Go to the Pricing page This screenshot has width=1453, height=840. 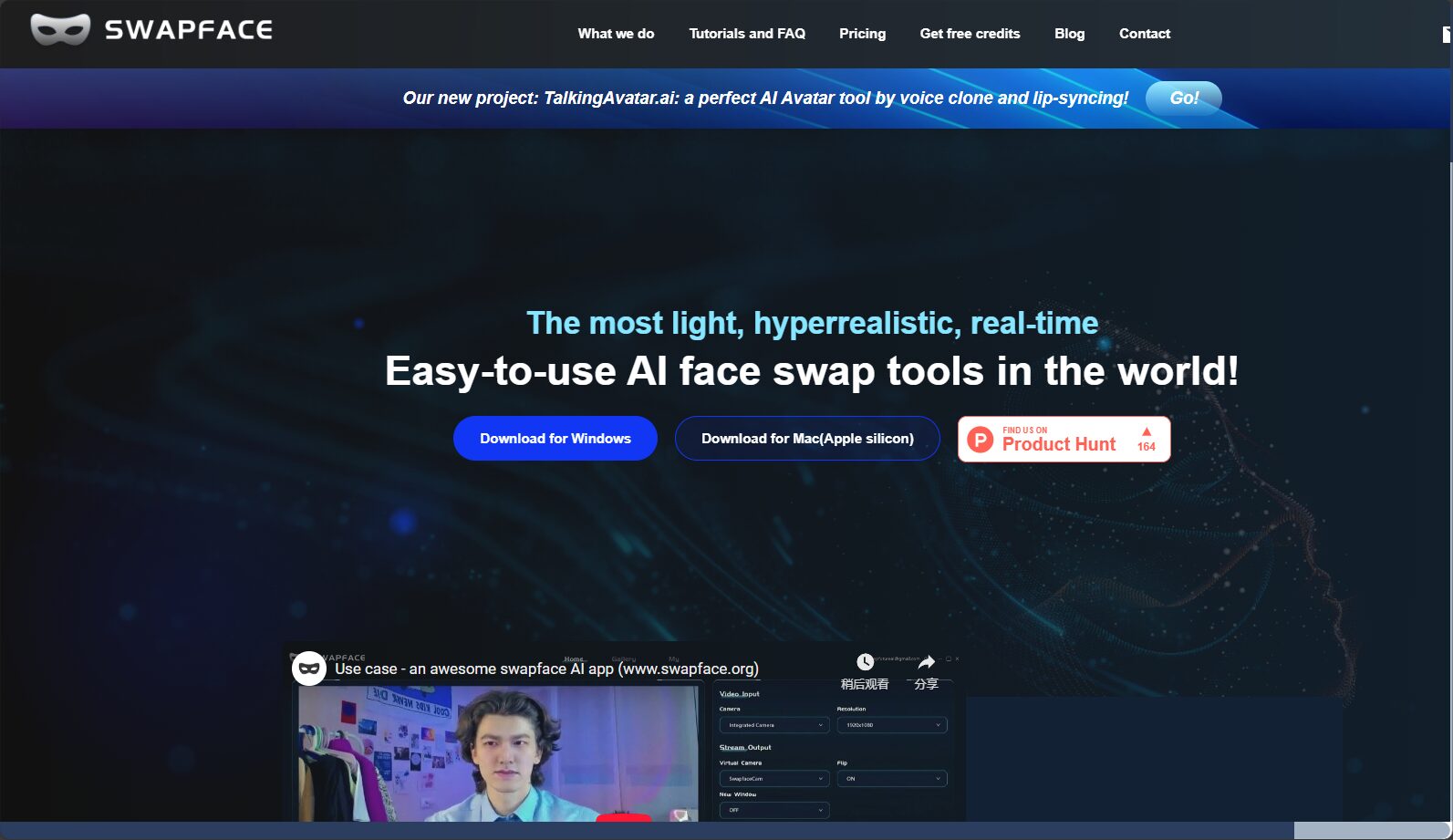pos(862,34)
